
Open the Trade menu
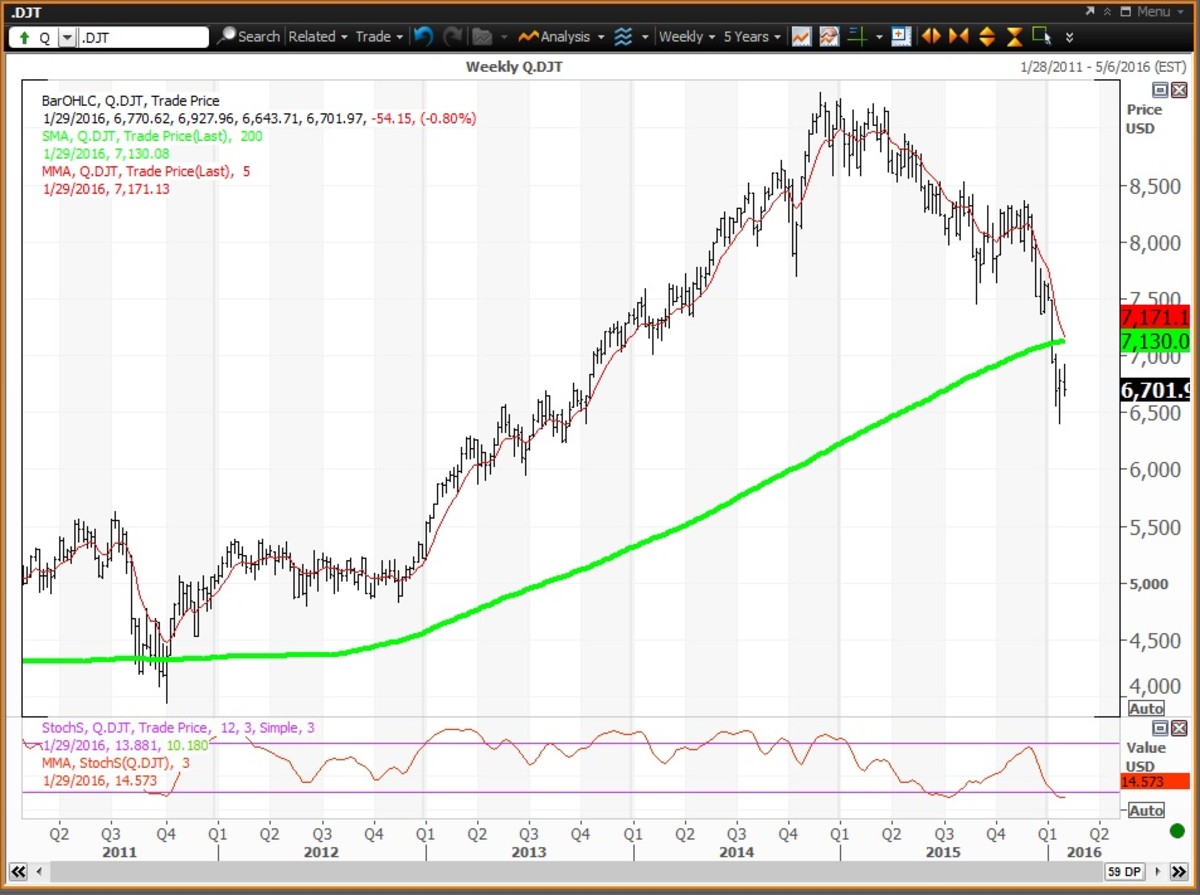379,37
